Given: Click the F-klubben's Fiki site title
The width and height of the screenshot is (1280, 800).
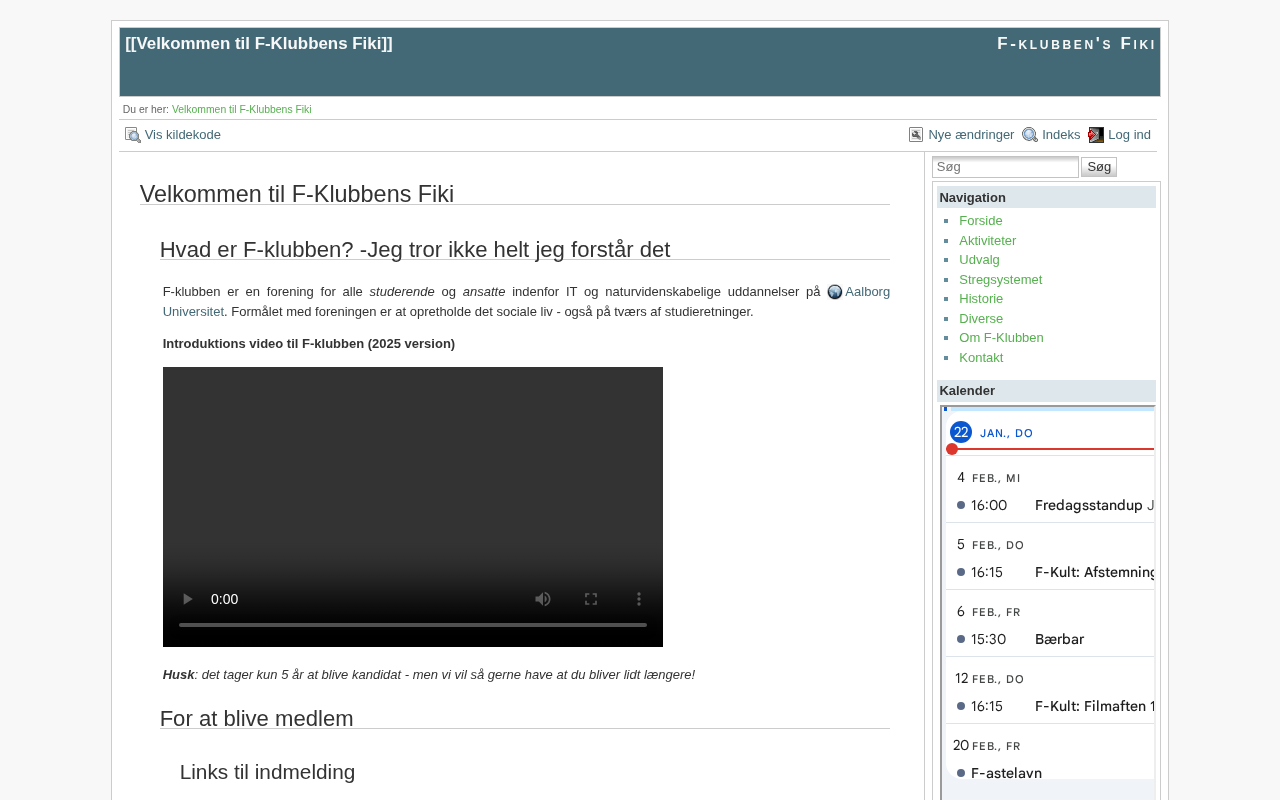Looking at the screenshot, I should tap(1076, 44).
